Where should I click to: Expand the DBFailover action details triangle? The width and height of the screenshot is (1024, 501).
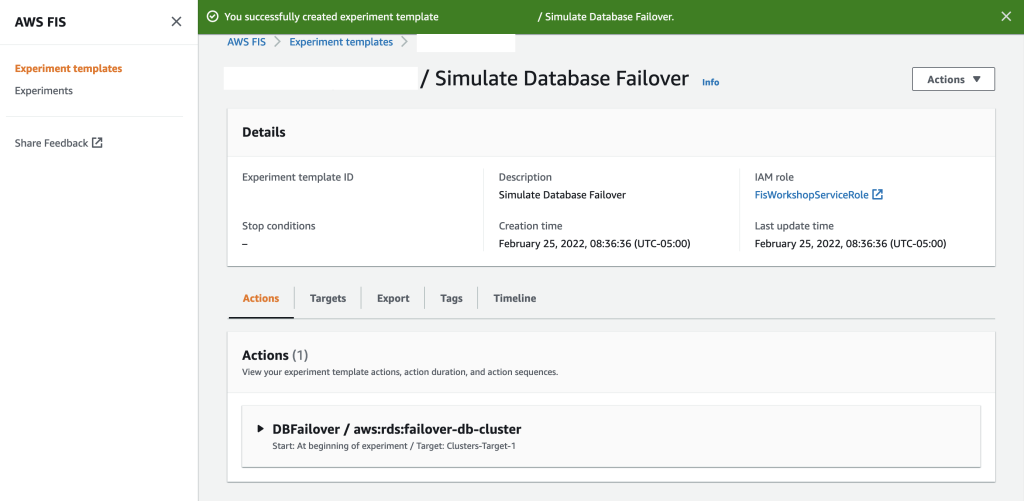261,429
